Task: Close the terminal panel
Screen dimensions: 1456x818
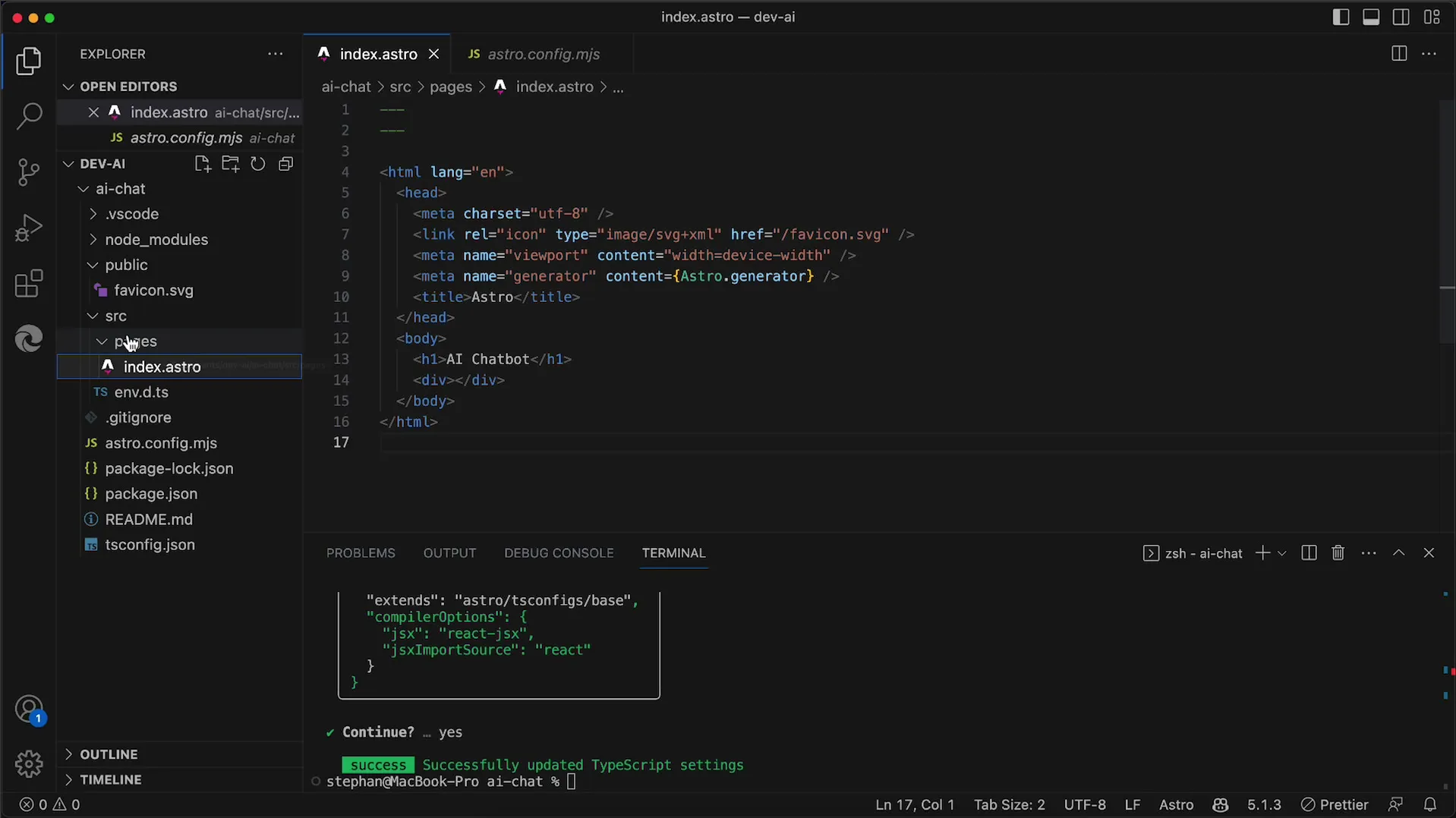Action: (1429, 553)
